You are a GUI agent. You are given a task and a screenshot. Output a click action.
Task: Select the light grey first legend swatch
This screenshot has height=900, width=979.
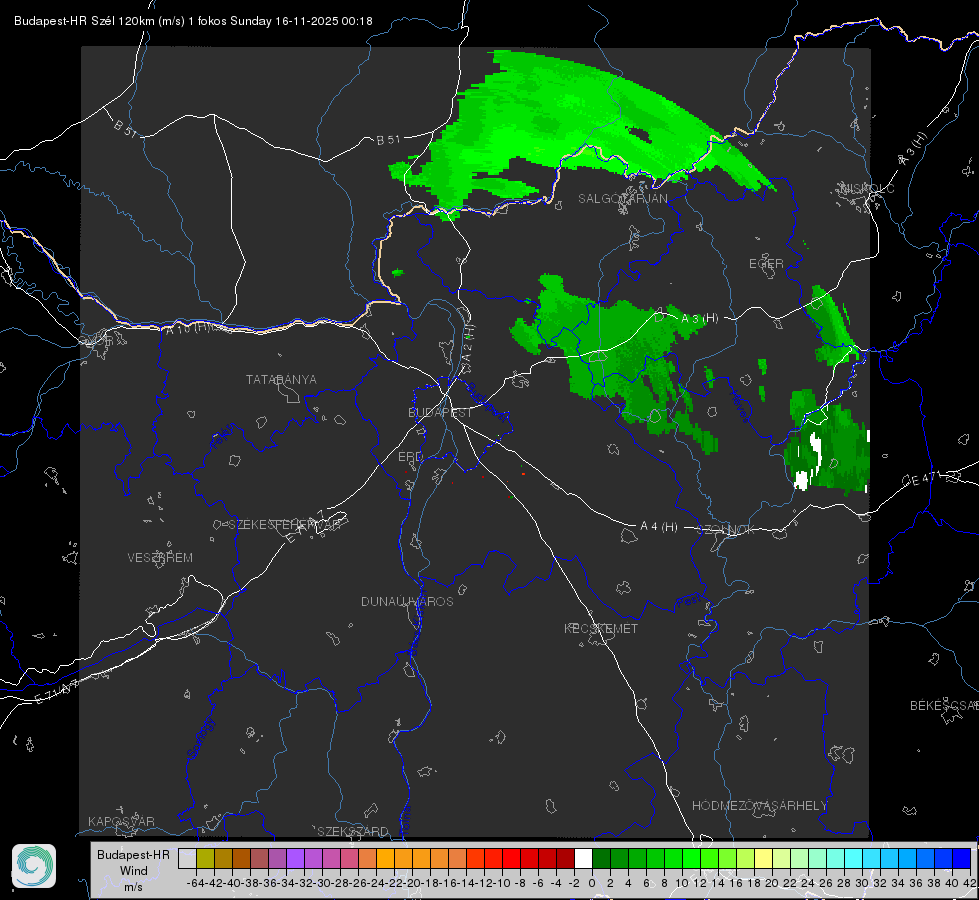click(x=187, y=858)
